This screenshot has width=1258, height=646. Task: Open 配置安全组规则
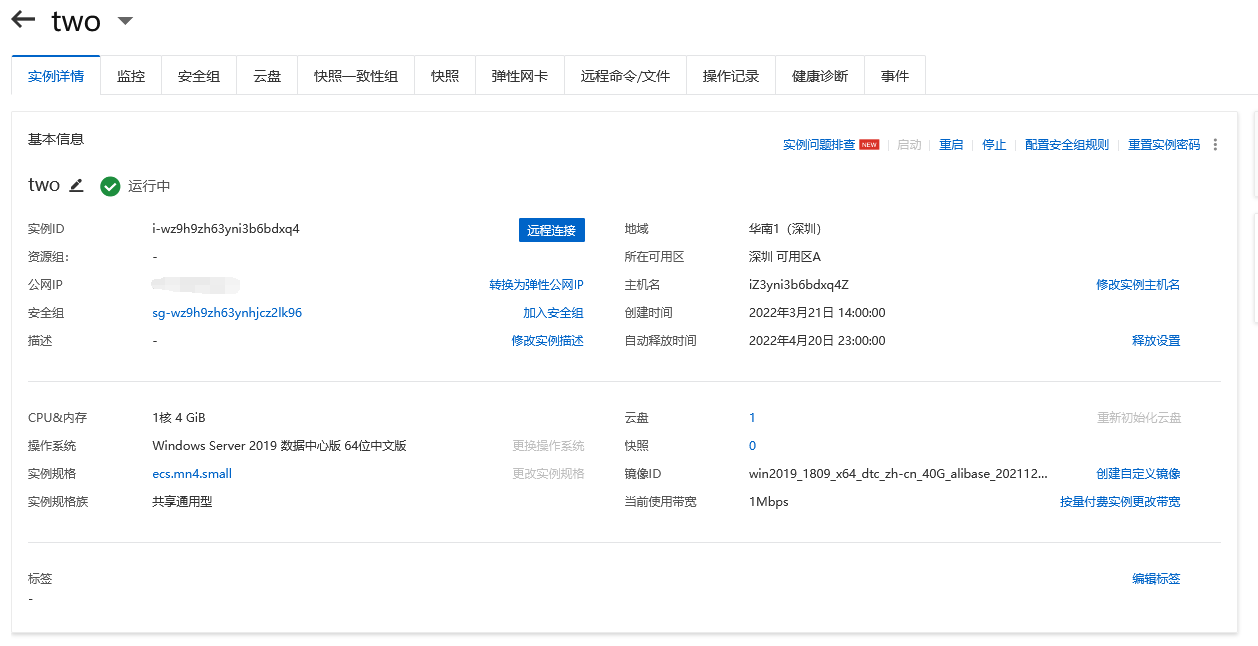point(1067,144)
